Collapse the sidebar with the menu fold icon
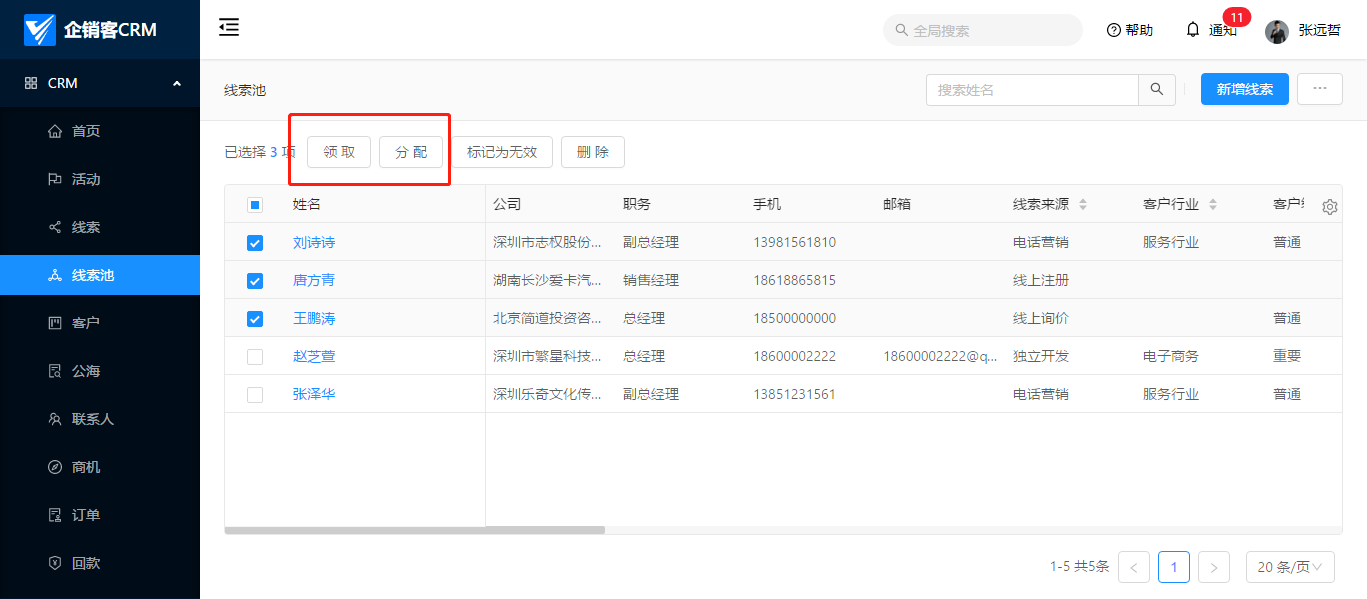 pyautogui.click(x=229, y=28)
